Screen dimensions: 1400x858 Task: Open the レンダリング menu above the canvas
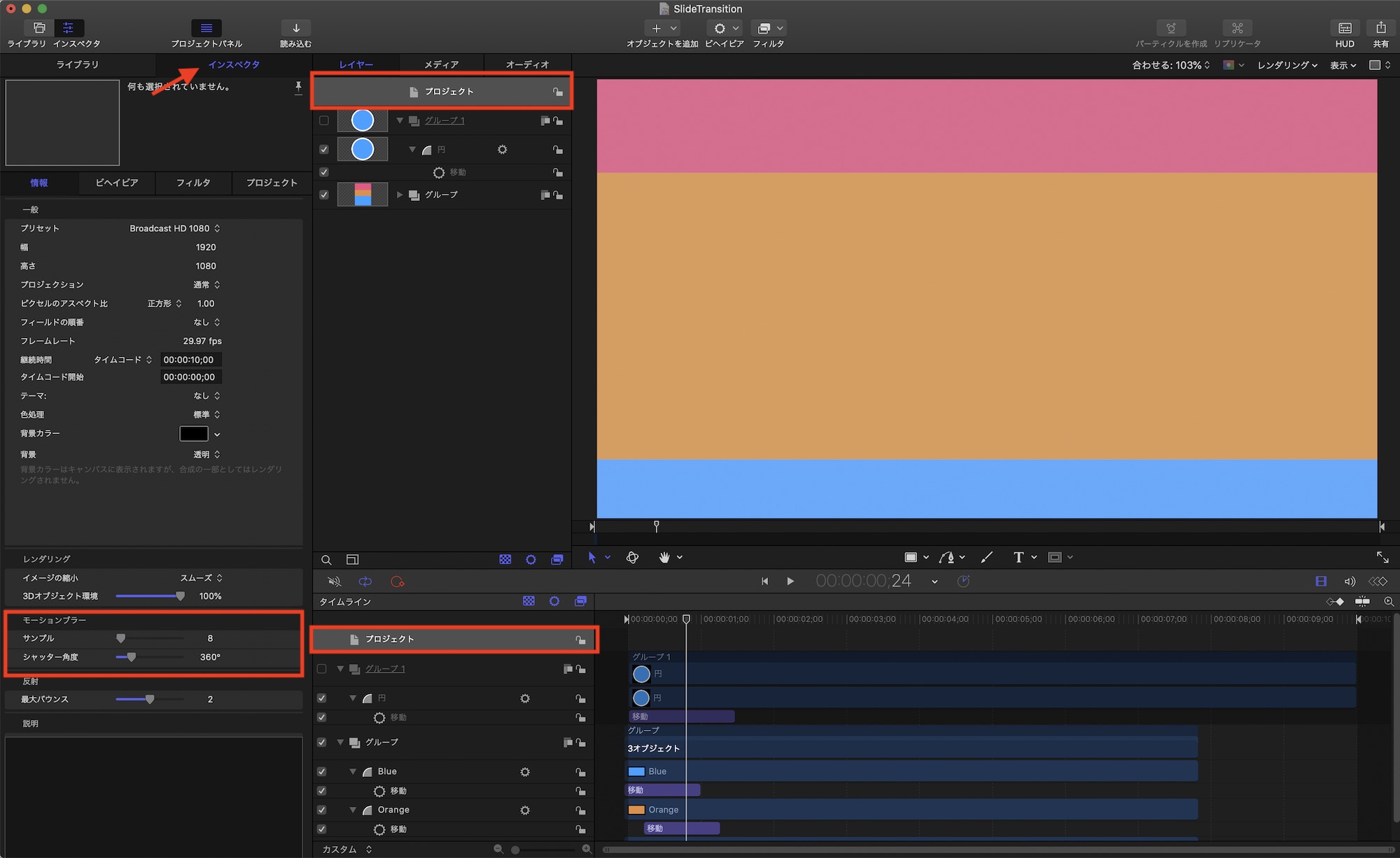[1287, 65]
